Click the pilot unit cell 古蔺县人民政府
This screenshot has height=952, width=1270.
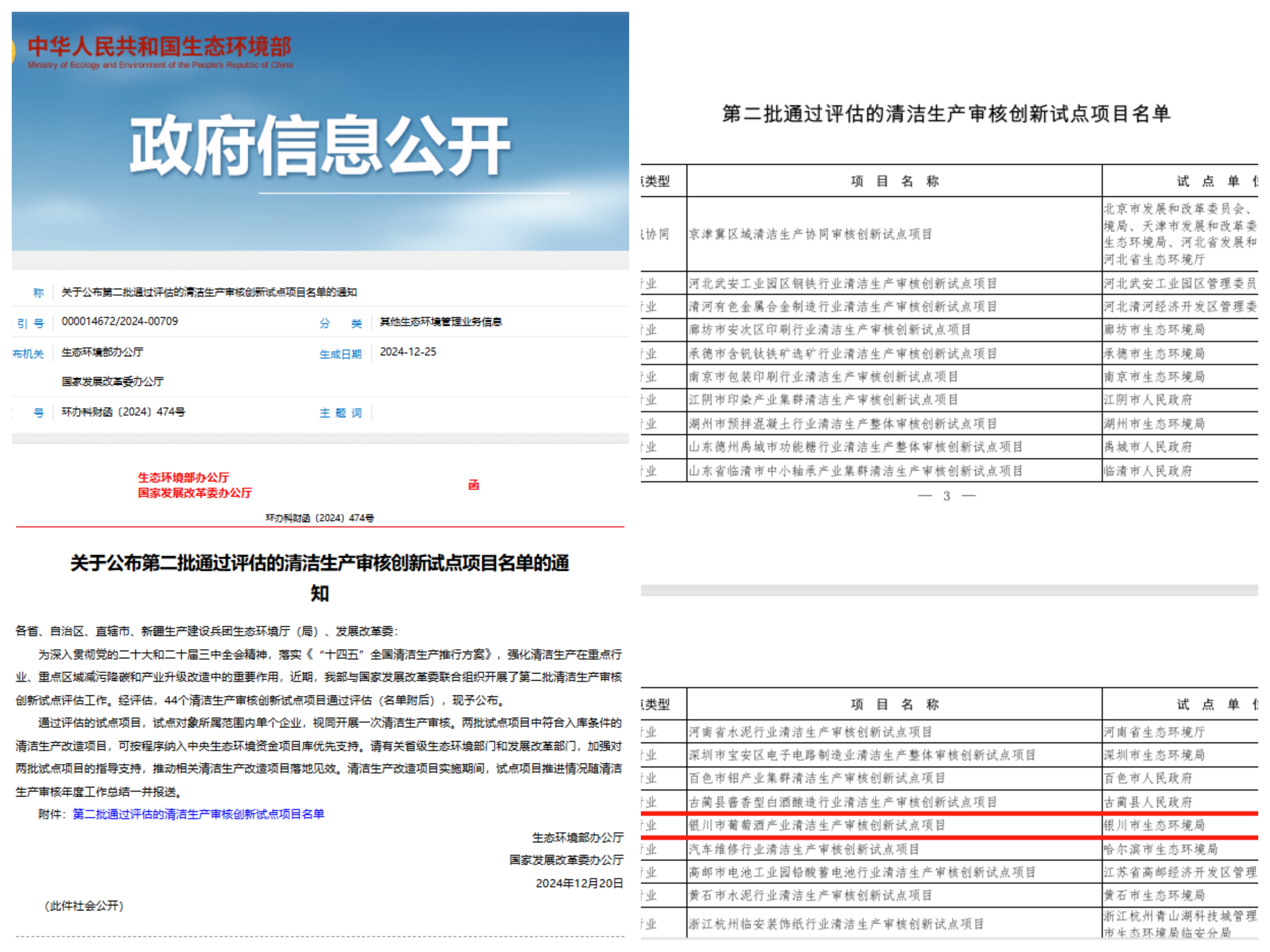pos(1148,802)
